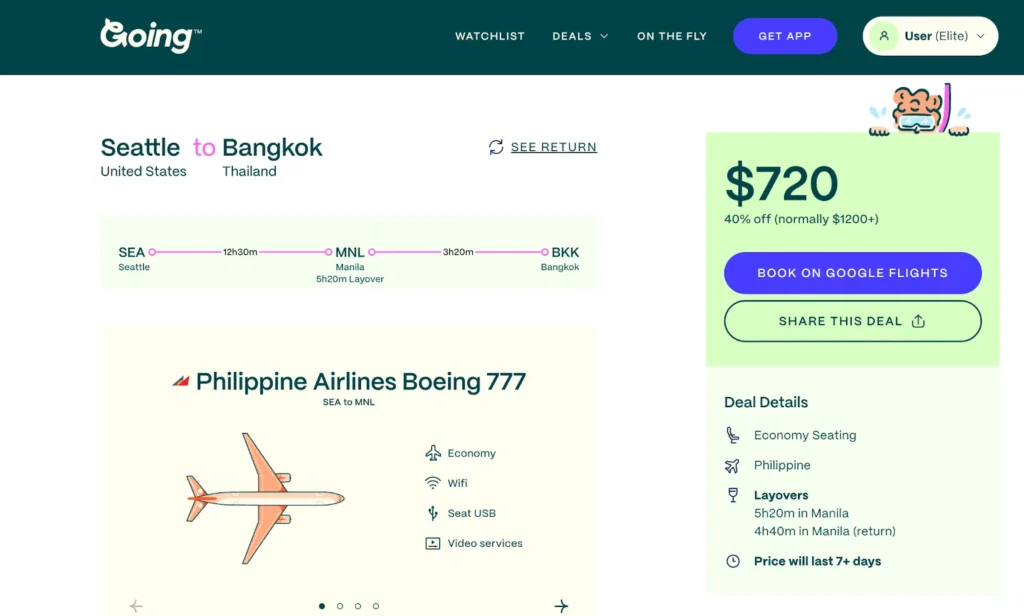
Task: Click the refresh icon next to SEE RETURN
Action: click(x=495, y=147)
